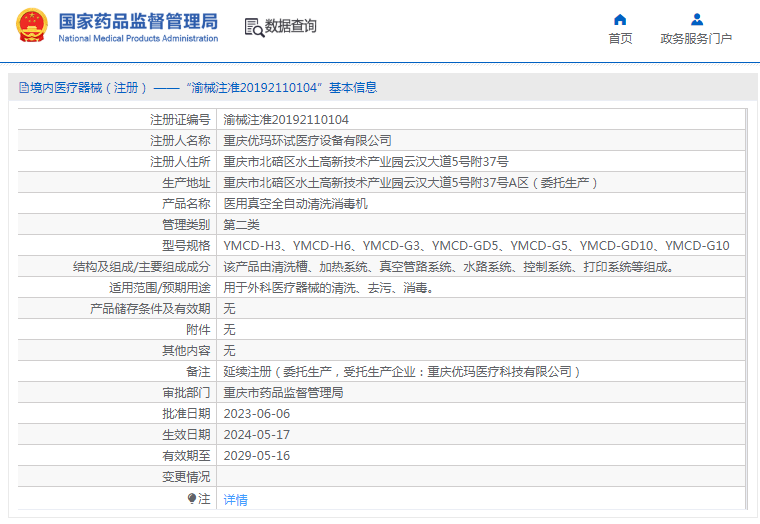The height and width of the screenshot is (524, 760).
Task: Select 无 in 产品储存条件及有效期 row
Action: coord(229,309)
